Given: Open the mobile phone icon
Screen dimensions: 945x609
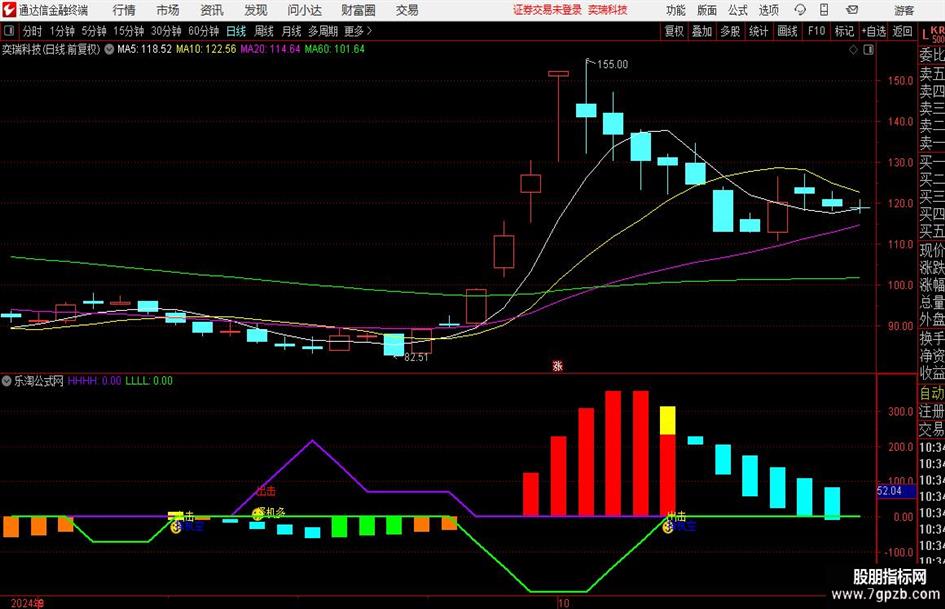Looking at the screenshot, I should [x=824, y=10].
